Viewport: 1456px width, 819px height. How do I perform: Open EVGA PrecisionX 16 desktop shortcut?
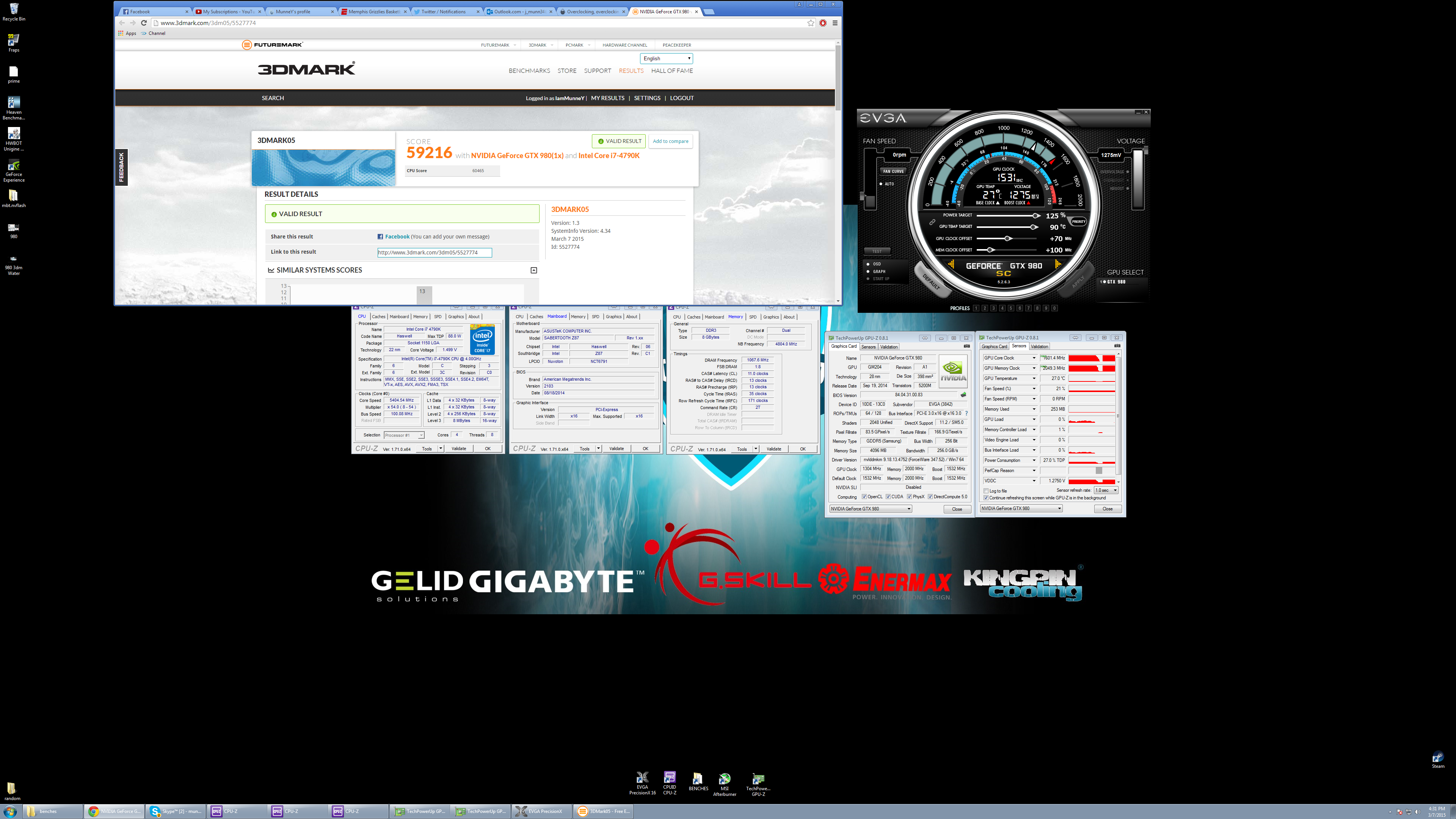(642, 783)
